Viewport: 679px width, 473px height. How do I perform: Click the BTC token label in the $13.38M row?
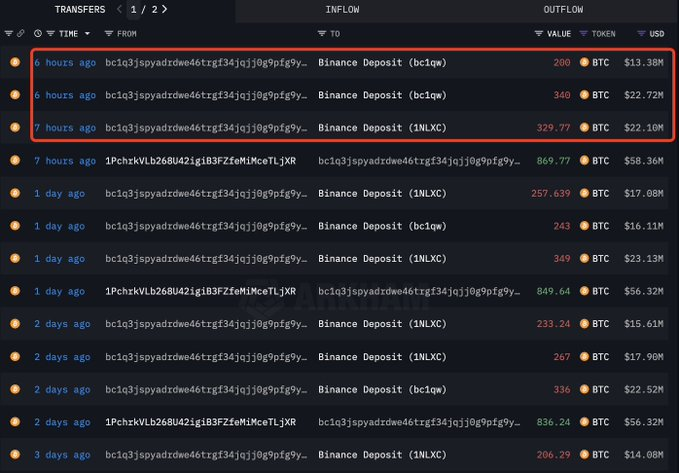[601, 62]
